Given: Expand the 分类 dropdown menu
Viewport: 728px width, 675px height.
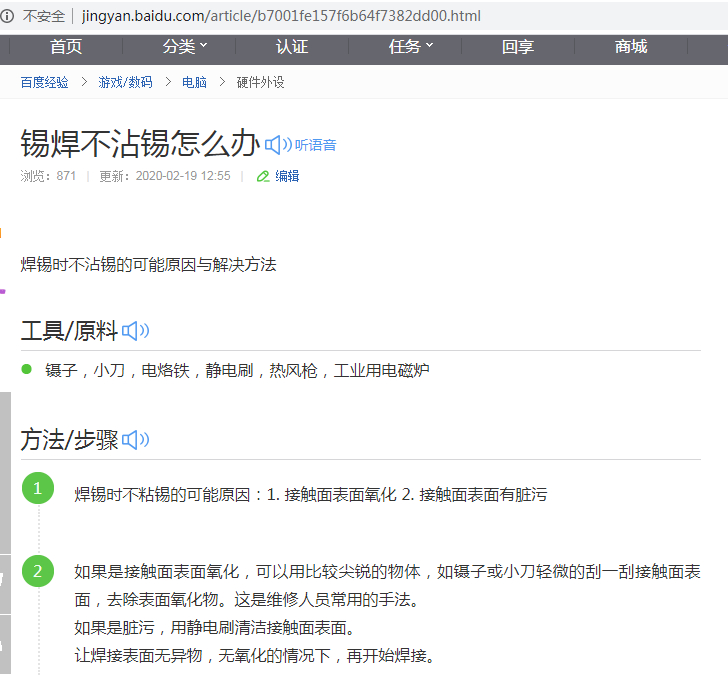Looking at the screenshot, I should 184,46.
